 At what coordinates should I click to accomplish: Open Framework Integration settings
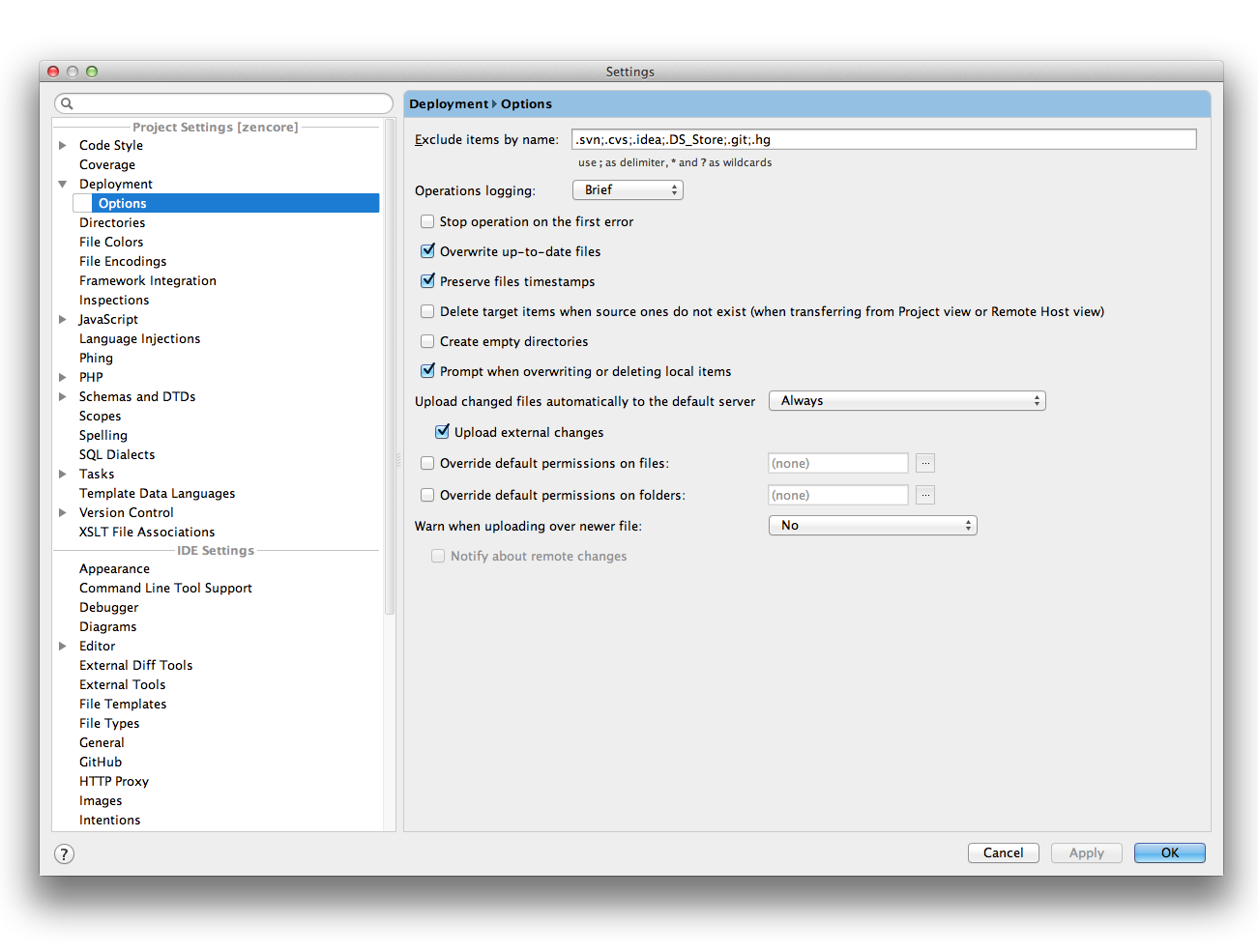tap(148, 280)
